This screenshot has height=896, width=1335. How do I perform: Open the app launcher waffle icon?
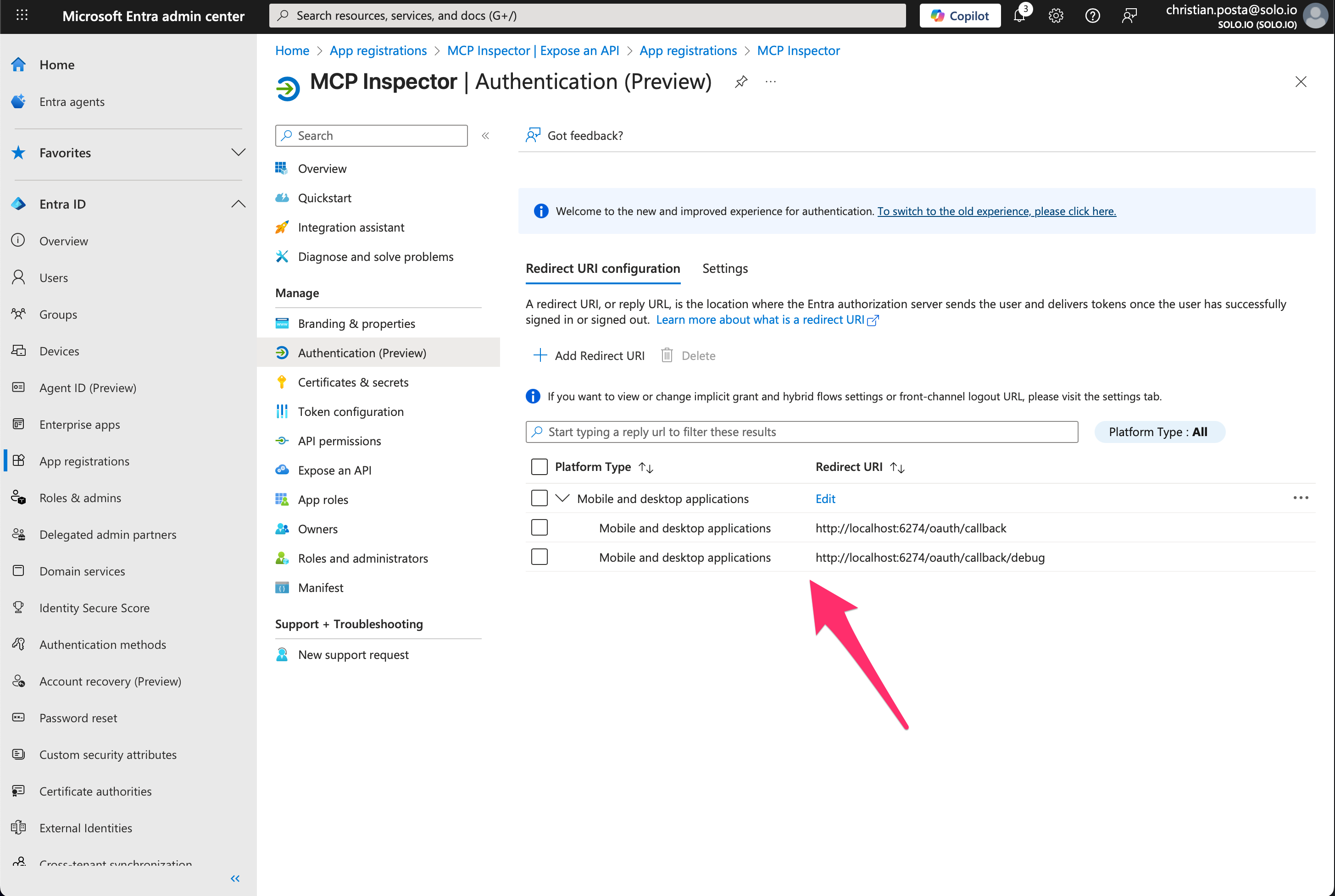(22, 16)
